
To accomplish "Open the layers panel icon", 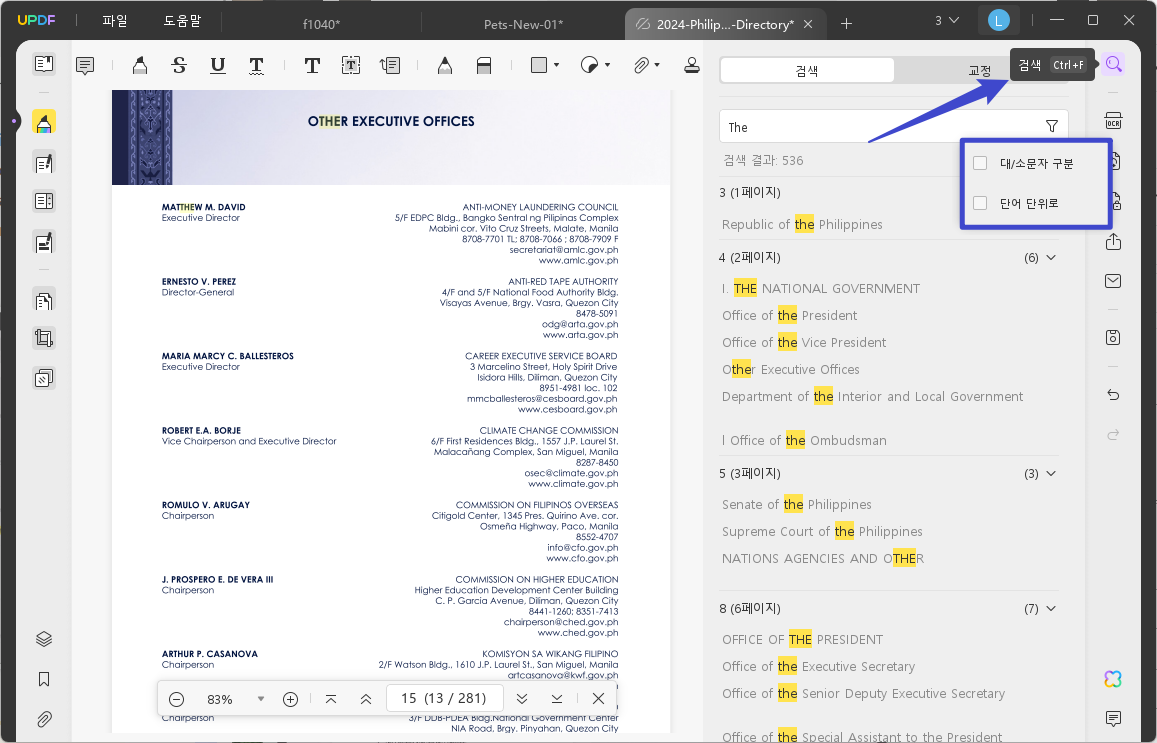I will coord(44,639).
